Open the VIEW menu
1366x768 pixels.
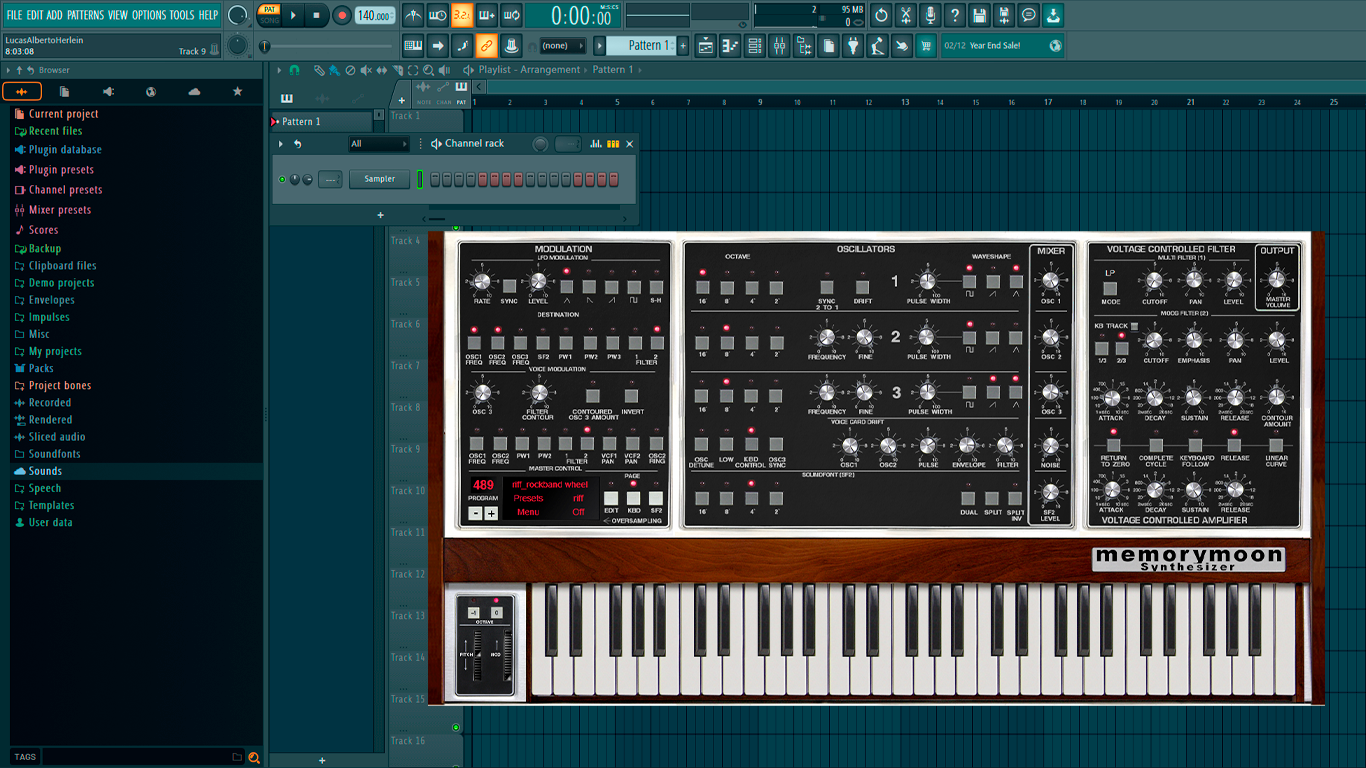(118, 15)
